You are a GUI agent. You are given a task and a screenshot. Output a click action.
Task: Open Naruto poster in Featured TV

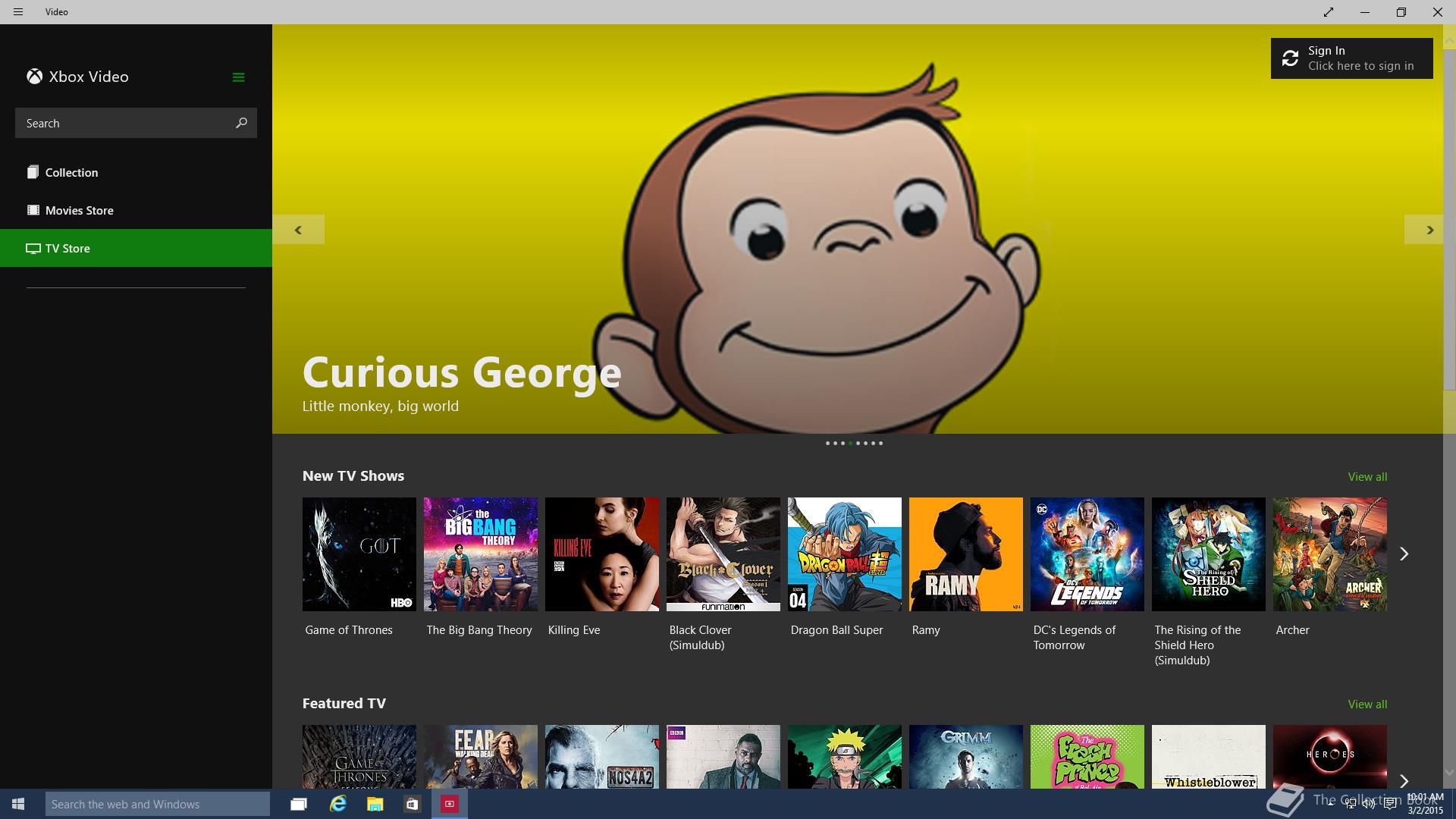pos(845,757)
